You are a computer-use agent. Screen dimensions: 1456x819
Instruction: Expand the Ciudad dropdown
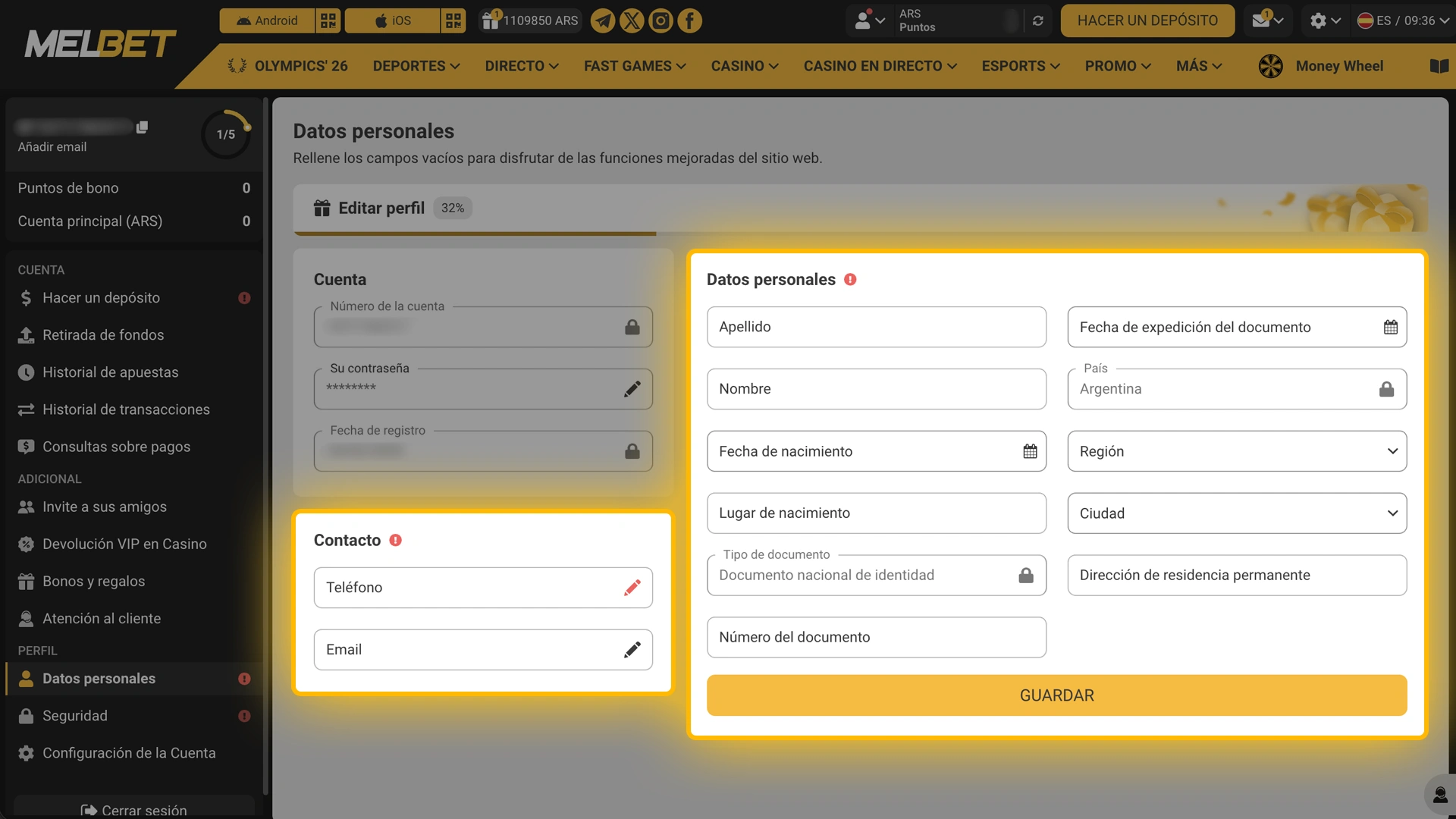(x=1237, y=513)
